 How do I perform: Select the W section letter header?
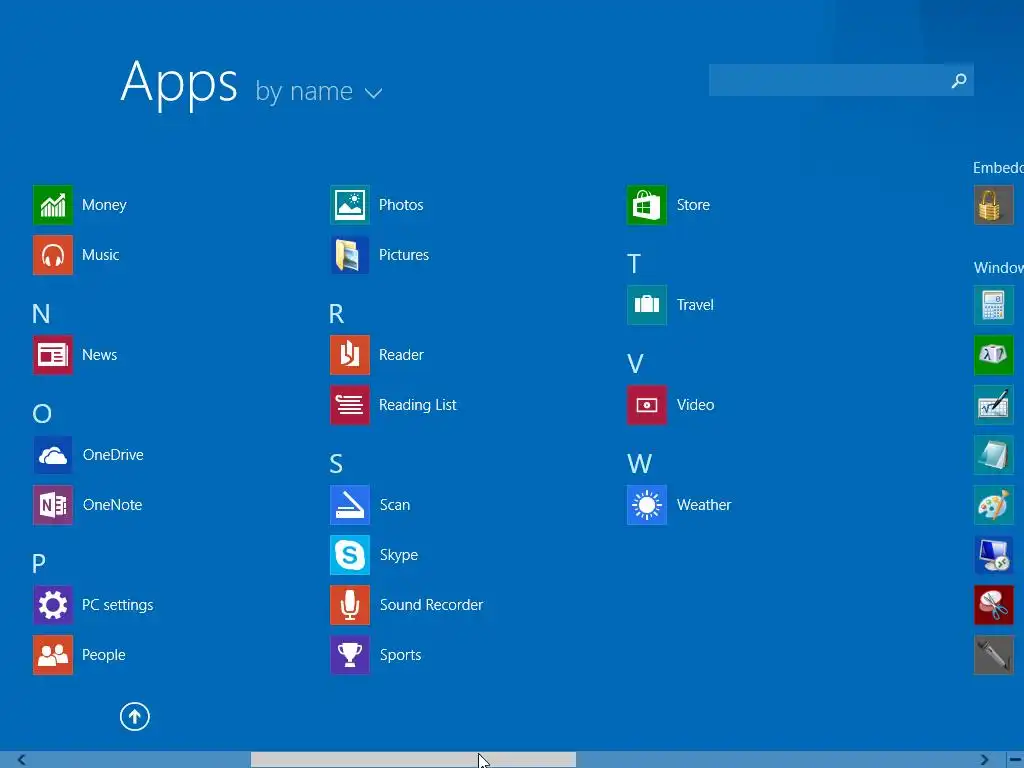click(639, 464)
